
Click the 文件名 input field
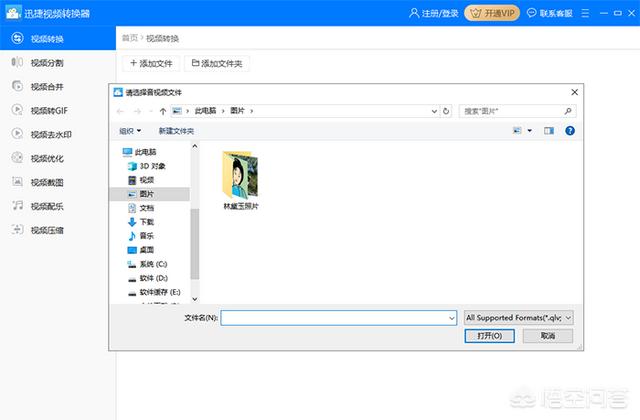(x=334, y=317)
